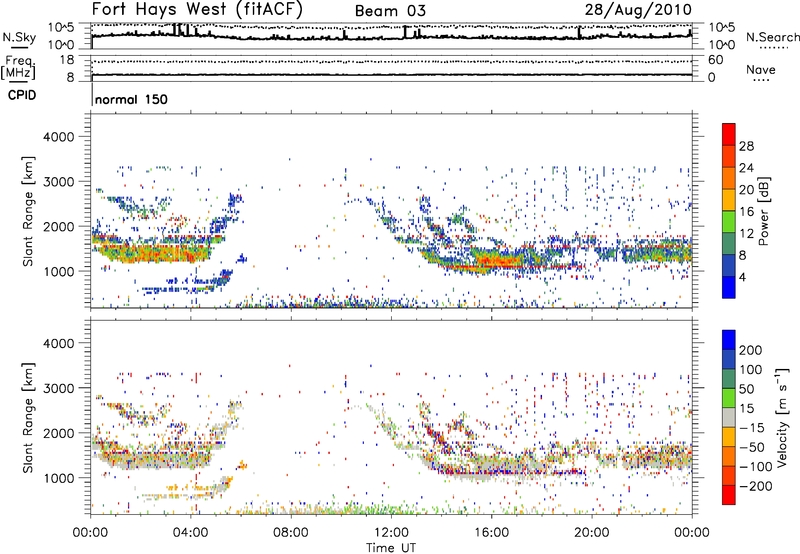
Task: Click the red segment of Power color bar
Action: pyautogui.click(x=729, y=134)
